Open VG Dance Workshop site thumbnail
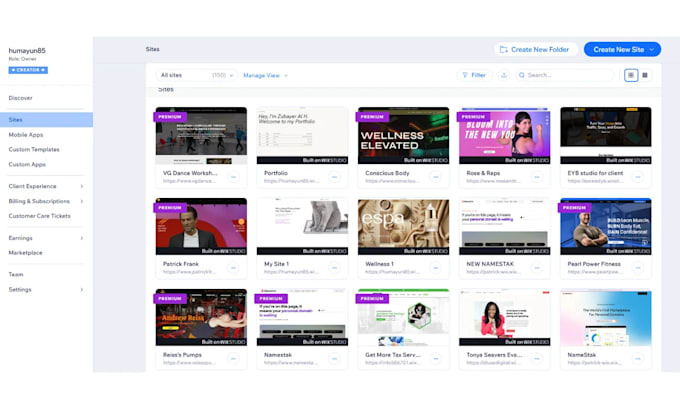680x409 pixels. coord(201,136)
